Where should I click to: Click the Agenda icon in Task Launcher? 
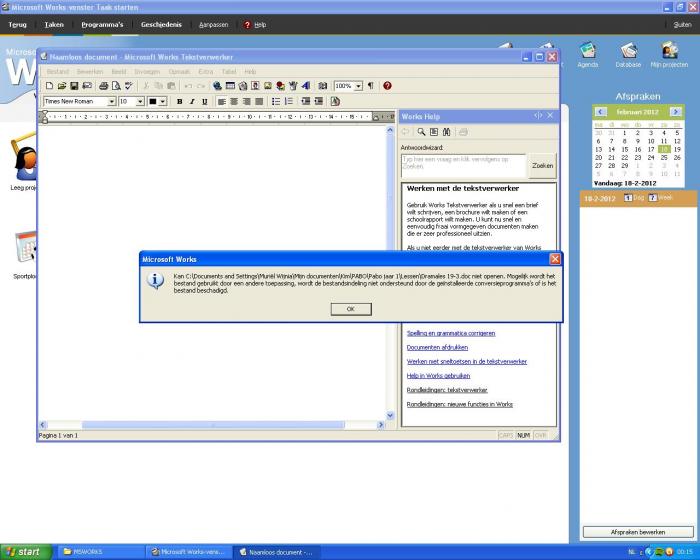[588, 55]
